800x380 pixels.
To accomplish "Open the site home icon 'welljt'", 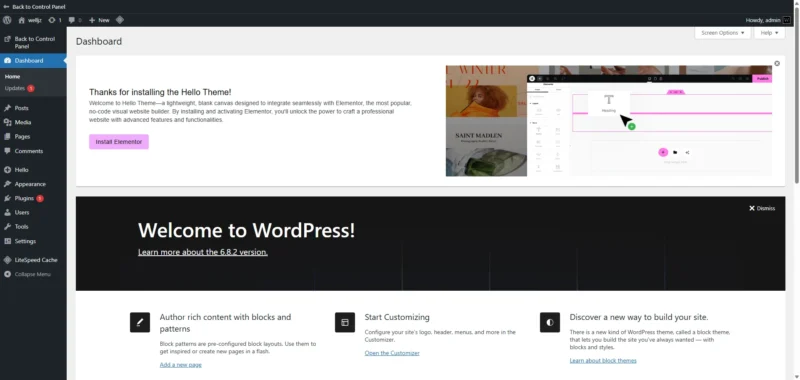I will pyautogui.click(x=21, y=20).
